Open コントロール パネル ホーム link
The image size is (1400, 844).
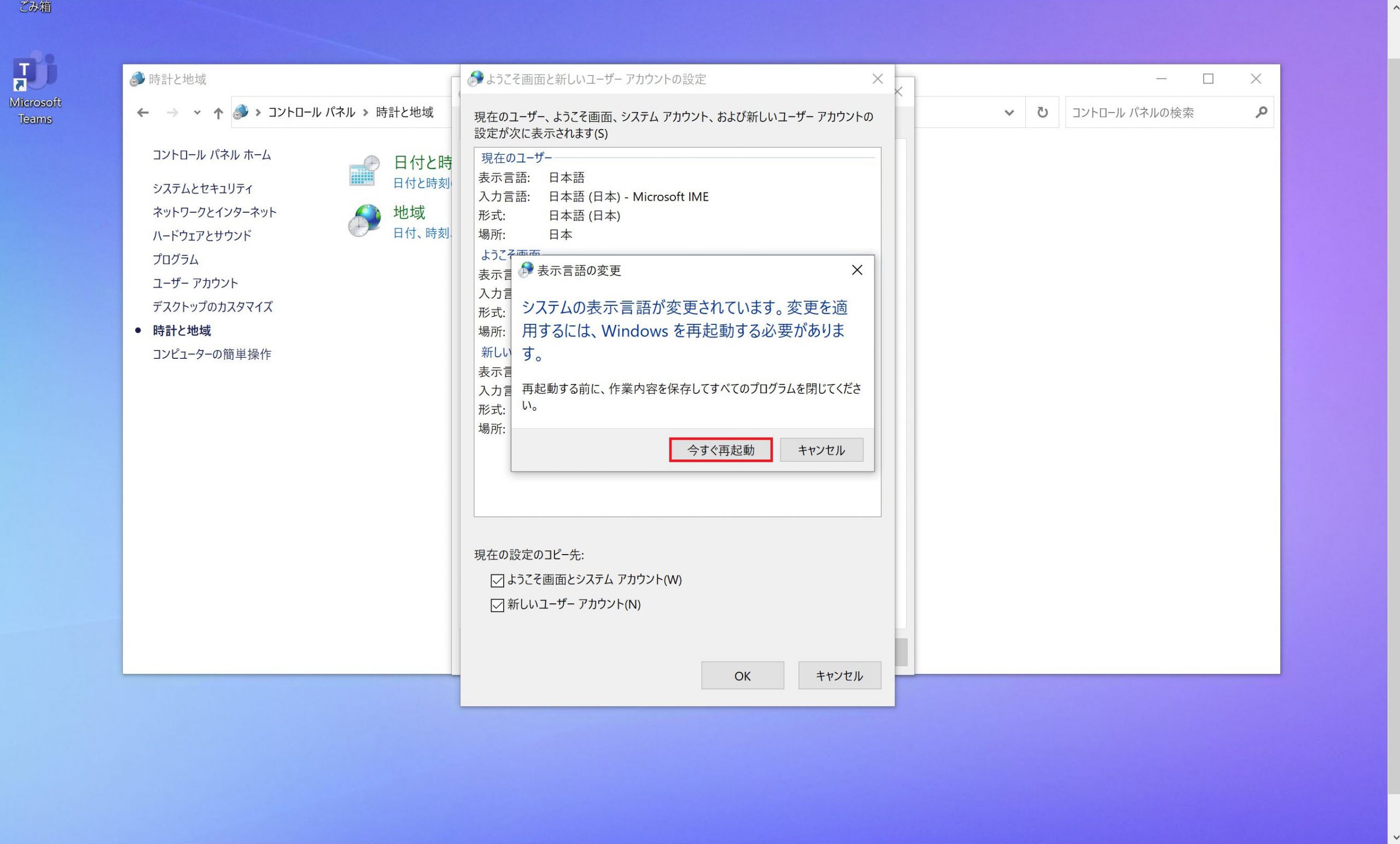point(211,155)
